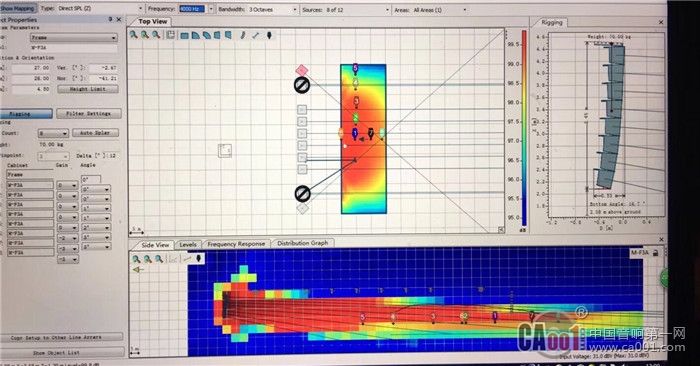Open the Frequency dropdown
The width and height of the screenshot is (700, 366).
(211, 9)
